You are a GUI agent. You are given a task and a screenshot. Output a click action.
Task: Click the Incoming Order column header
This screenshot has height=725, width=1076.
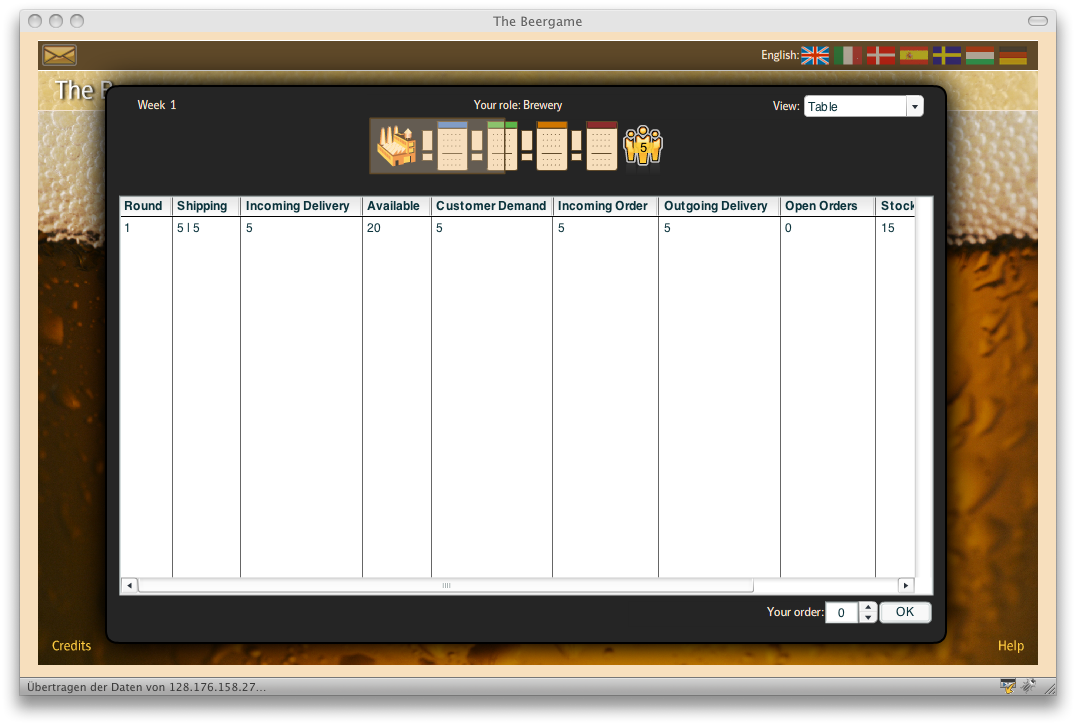click(x=605, y=206)
